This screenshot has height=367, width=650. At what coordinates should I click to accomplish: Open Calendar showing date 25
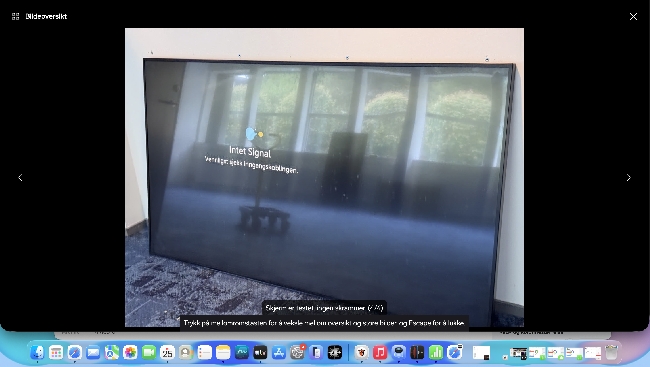pyautogui.click(x=167, y=352)
